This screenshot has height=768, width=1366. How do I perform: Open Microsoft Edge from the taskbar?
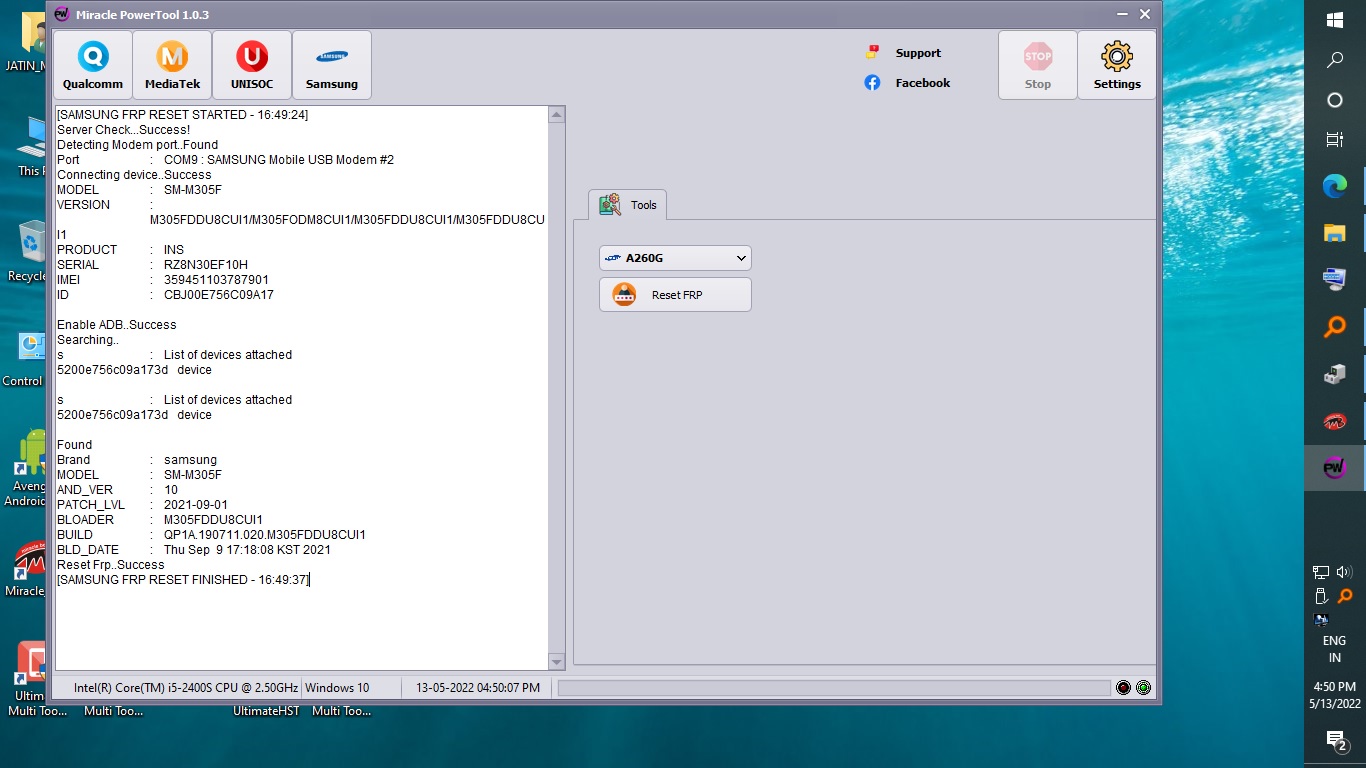coord(1334,186)
